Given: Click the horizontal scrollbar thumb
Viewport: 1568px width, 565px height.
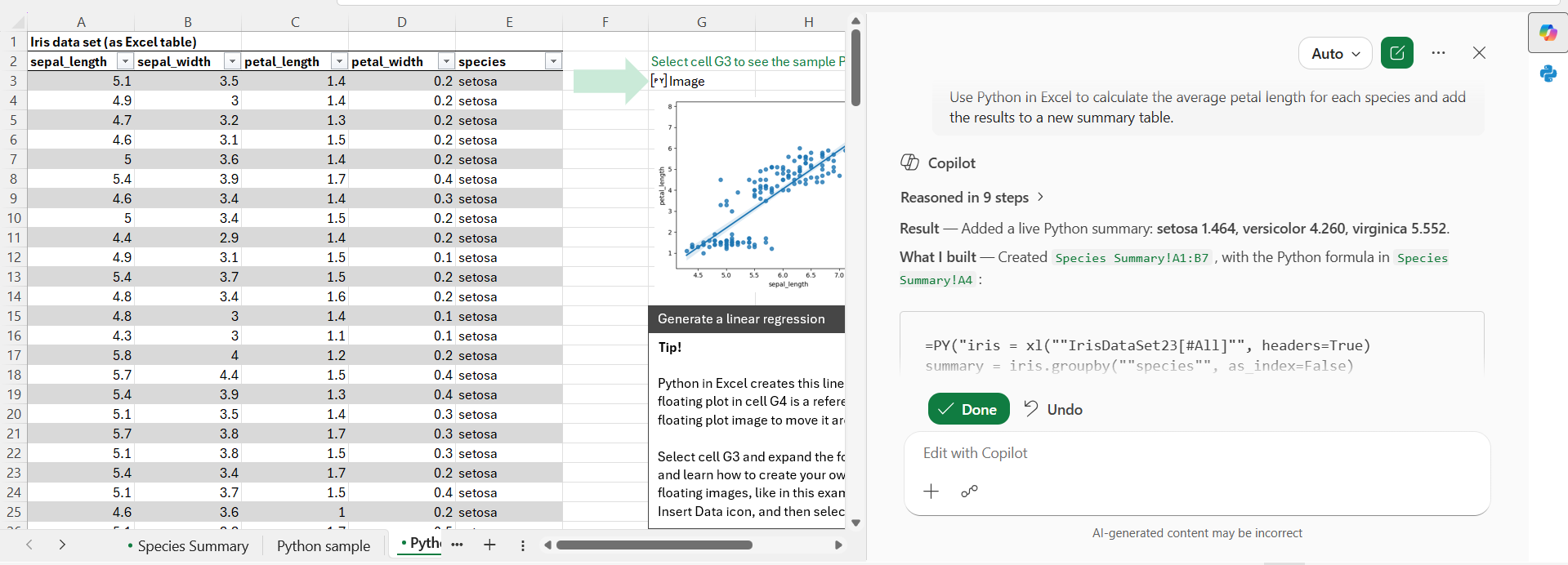Looking at the screenshot, I should pyautogui.click(x=654, y=545).
